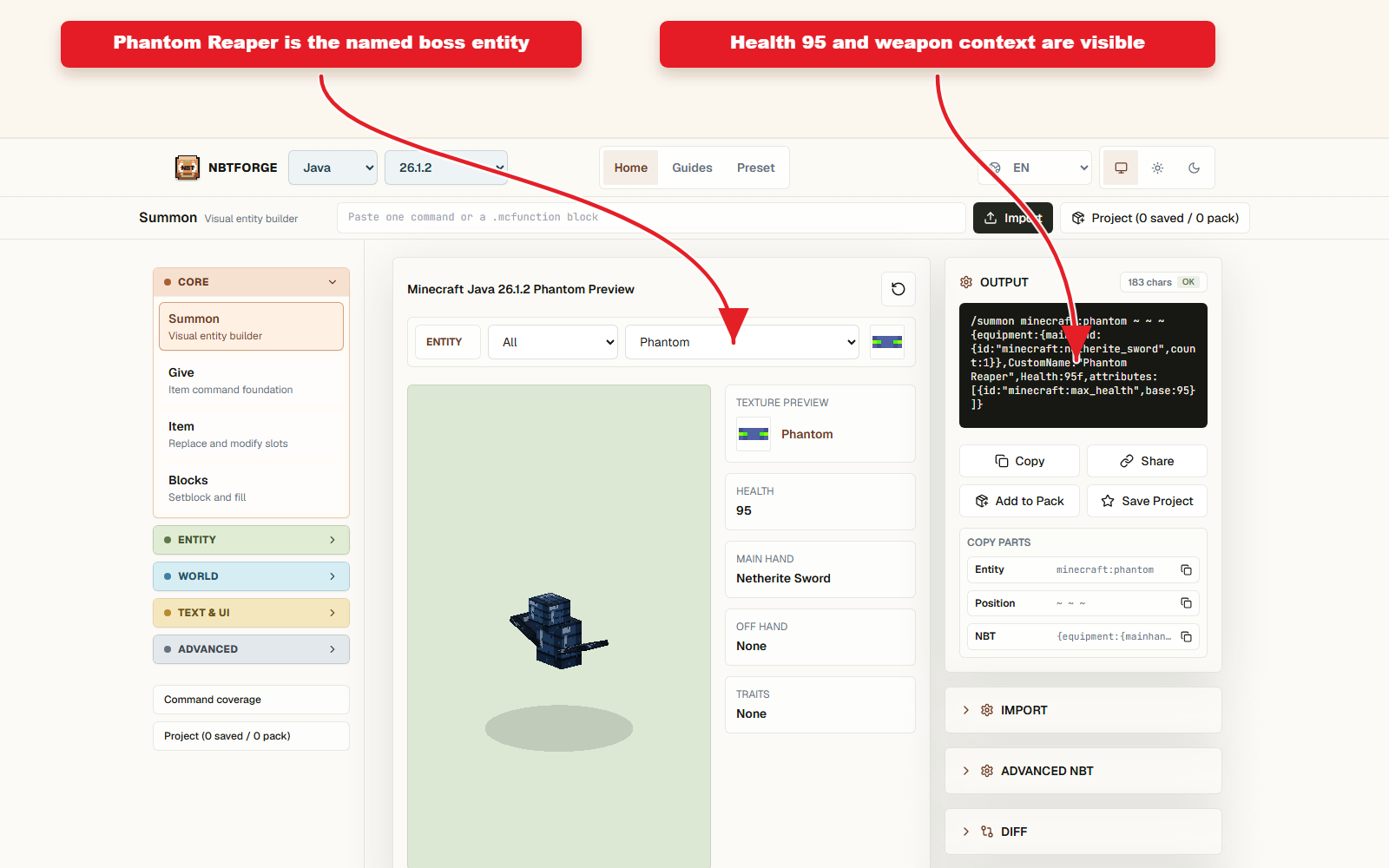Expand the ADVANCED sidebar section
Viewport: 1389px width, 868px height.
point(251,649)
